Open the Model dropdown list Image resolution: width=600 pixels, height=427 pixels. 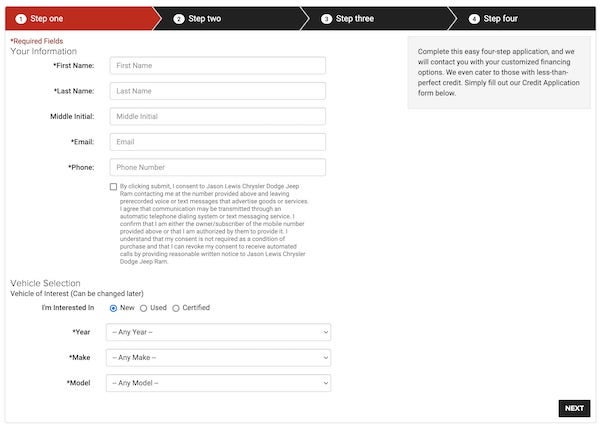coord(218,382)
